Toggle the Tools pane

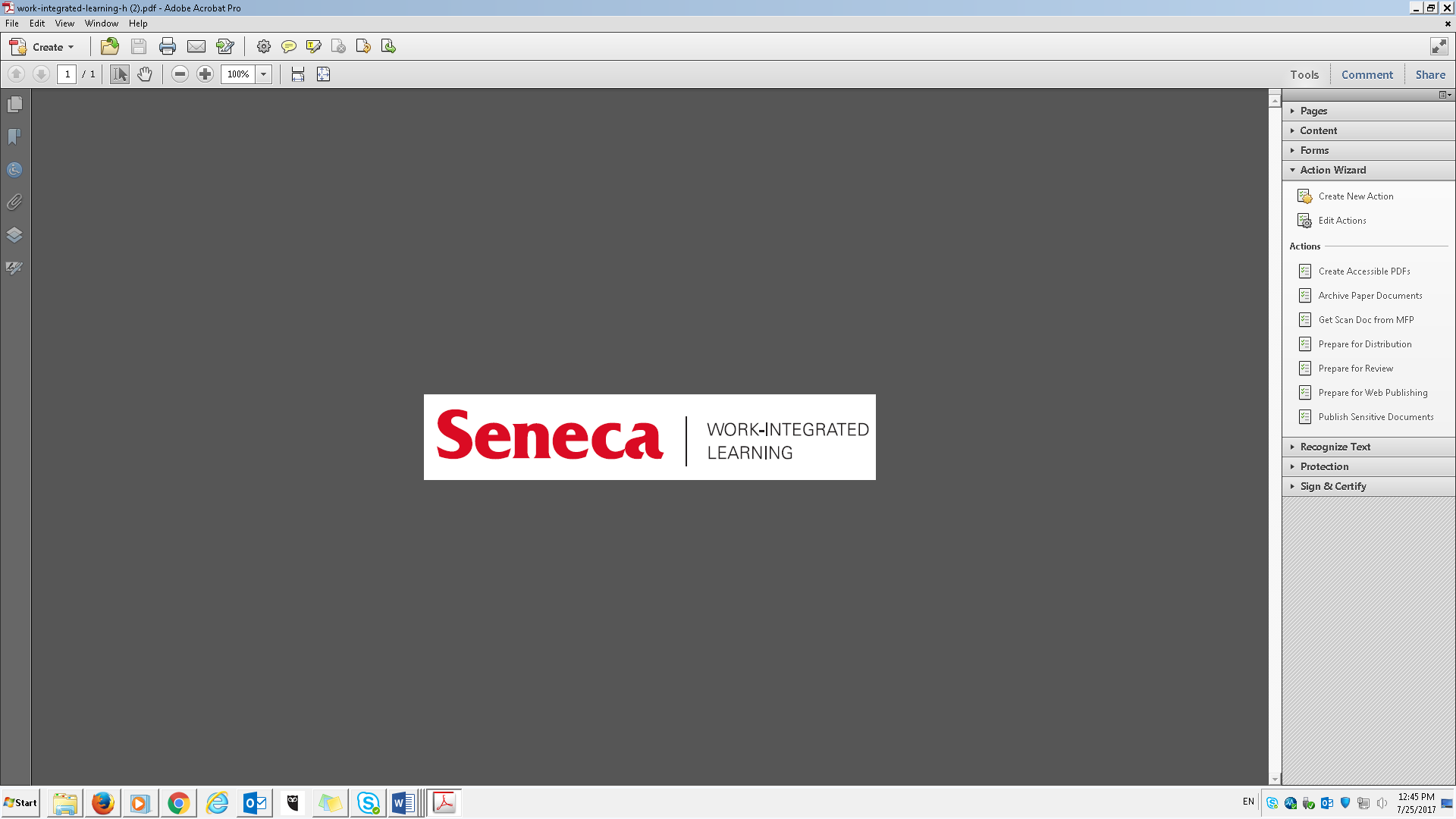pyautogui.click(x=1304, y=74)
